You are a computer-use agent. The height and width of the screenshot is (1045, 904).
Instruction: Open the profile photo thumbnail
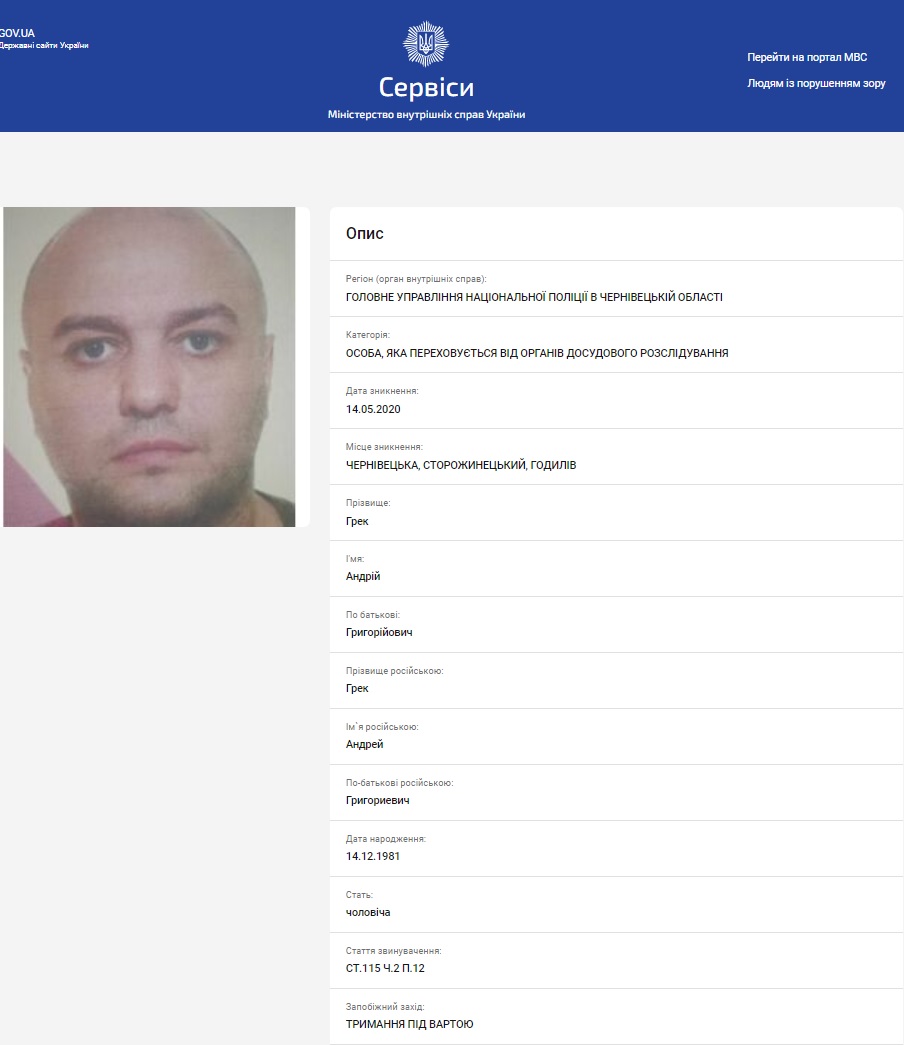pyautogui.click(x=149, y=366)
